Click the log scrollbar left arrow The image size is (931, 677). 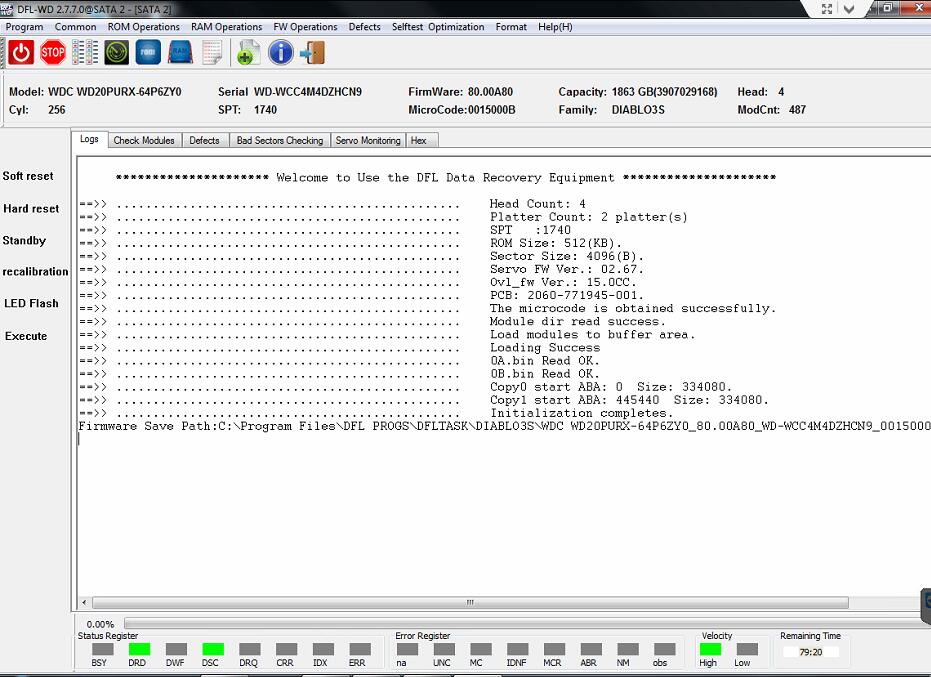(x=84, y=602)
